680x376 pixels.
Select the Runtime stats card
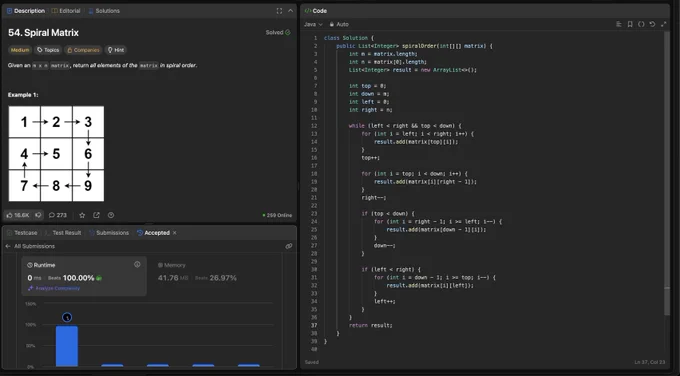pos(84,276)
